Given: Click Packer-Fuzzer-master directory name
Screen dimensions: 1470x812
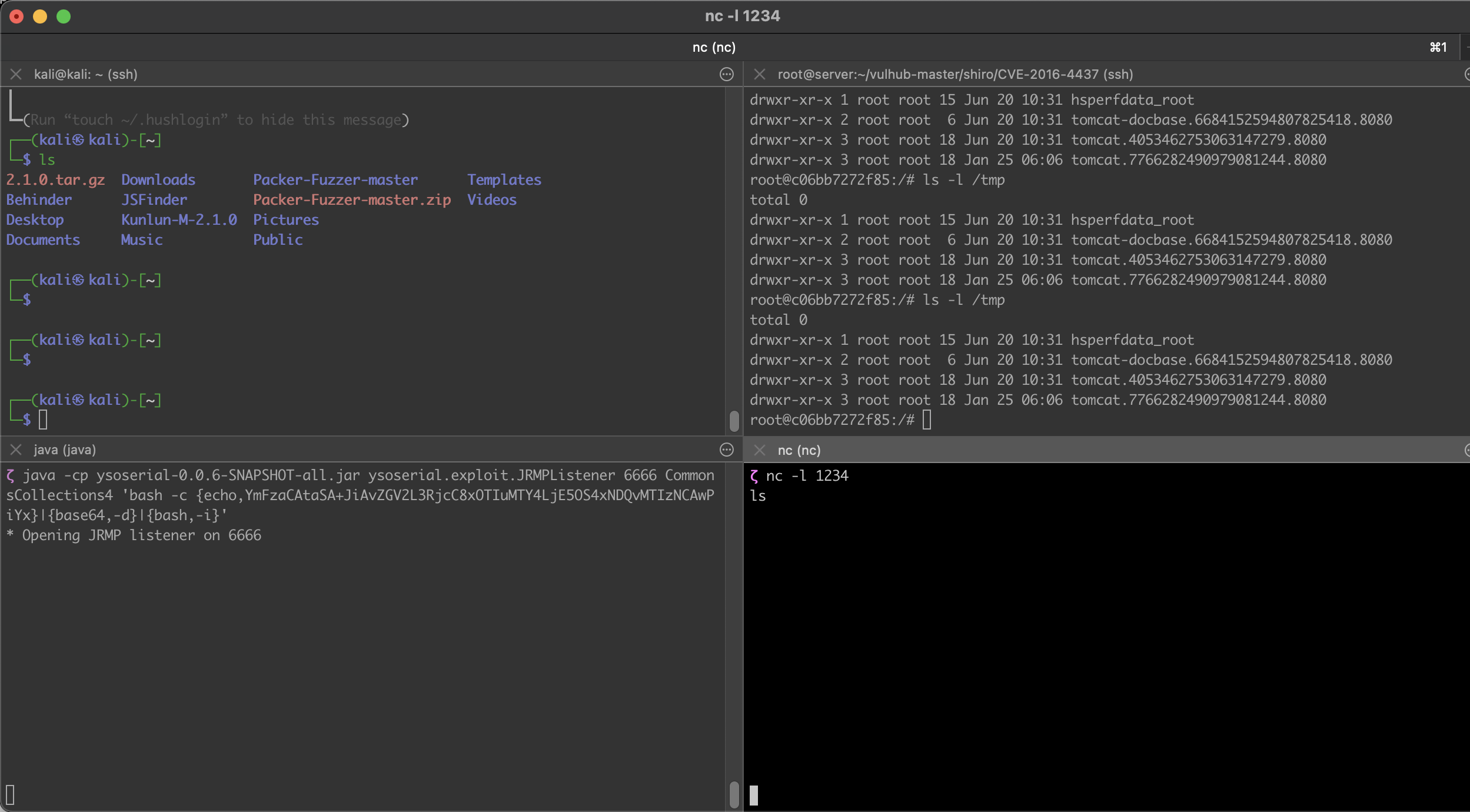Looking at the screenshot, I should tap(335, 179).
